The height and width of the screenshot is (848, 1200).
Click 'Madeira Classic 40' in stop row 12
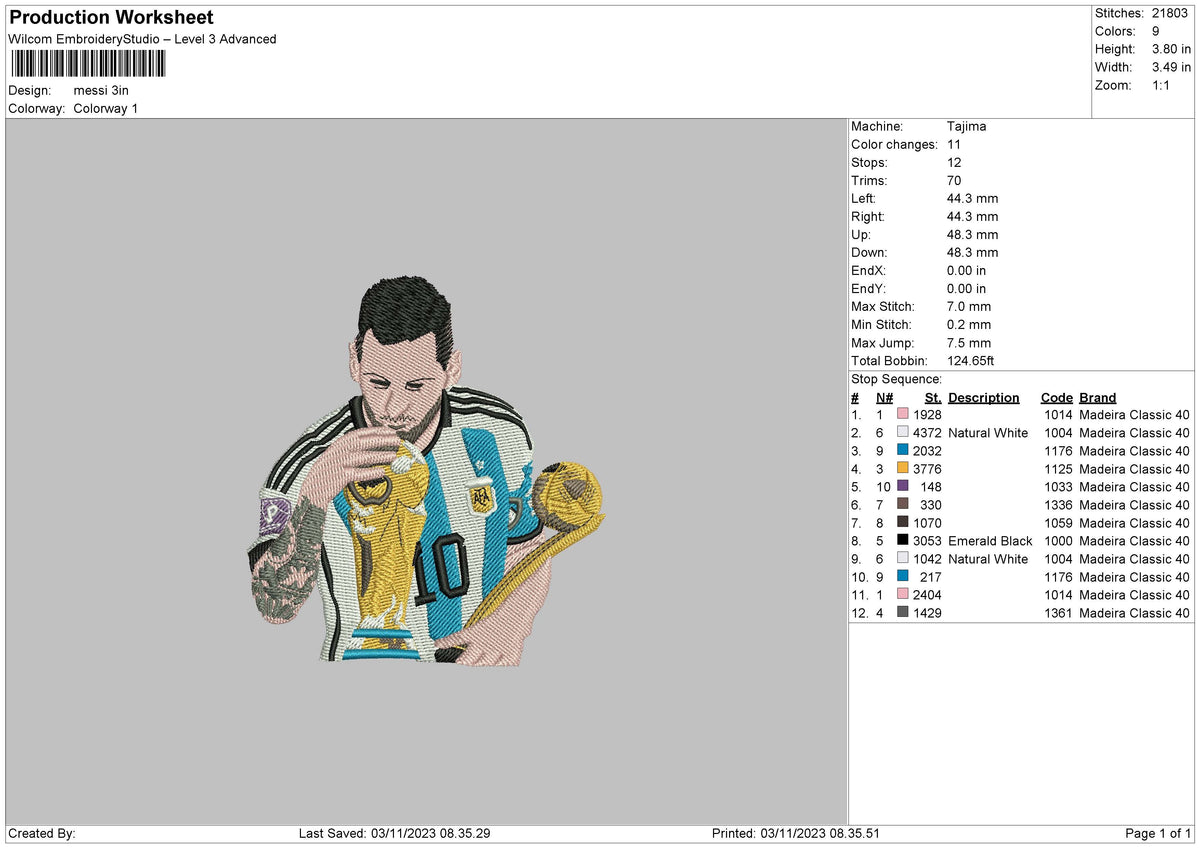coord(1135,613)
